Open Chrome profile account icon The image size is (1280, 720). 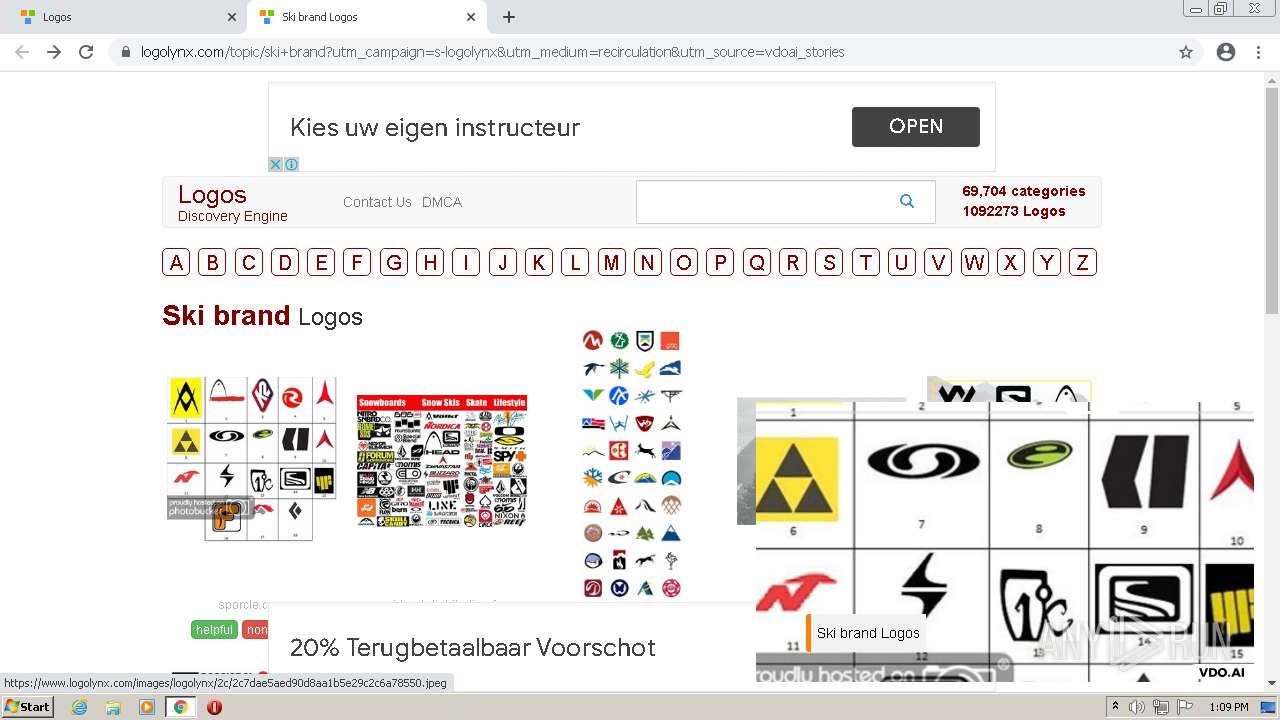1226,52
